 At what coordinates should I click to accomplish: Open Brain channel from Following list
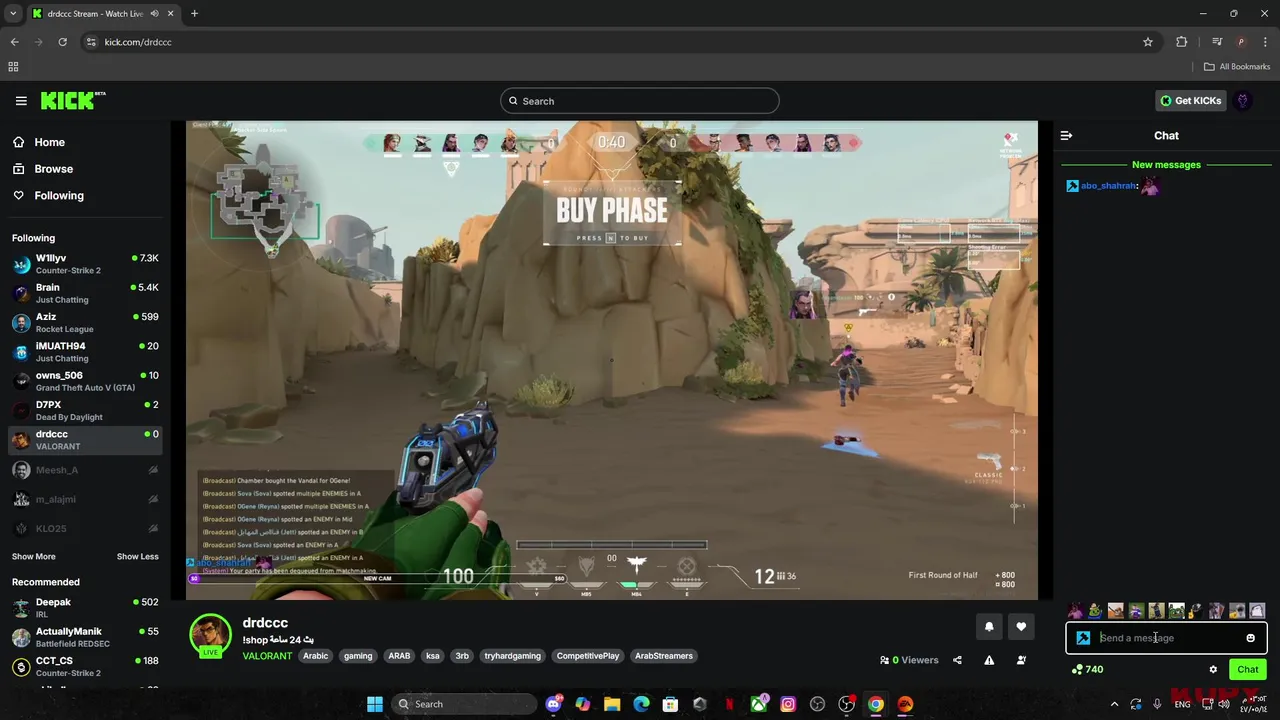pyautogui.click(x=86, y=293)
